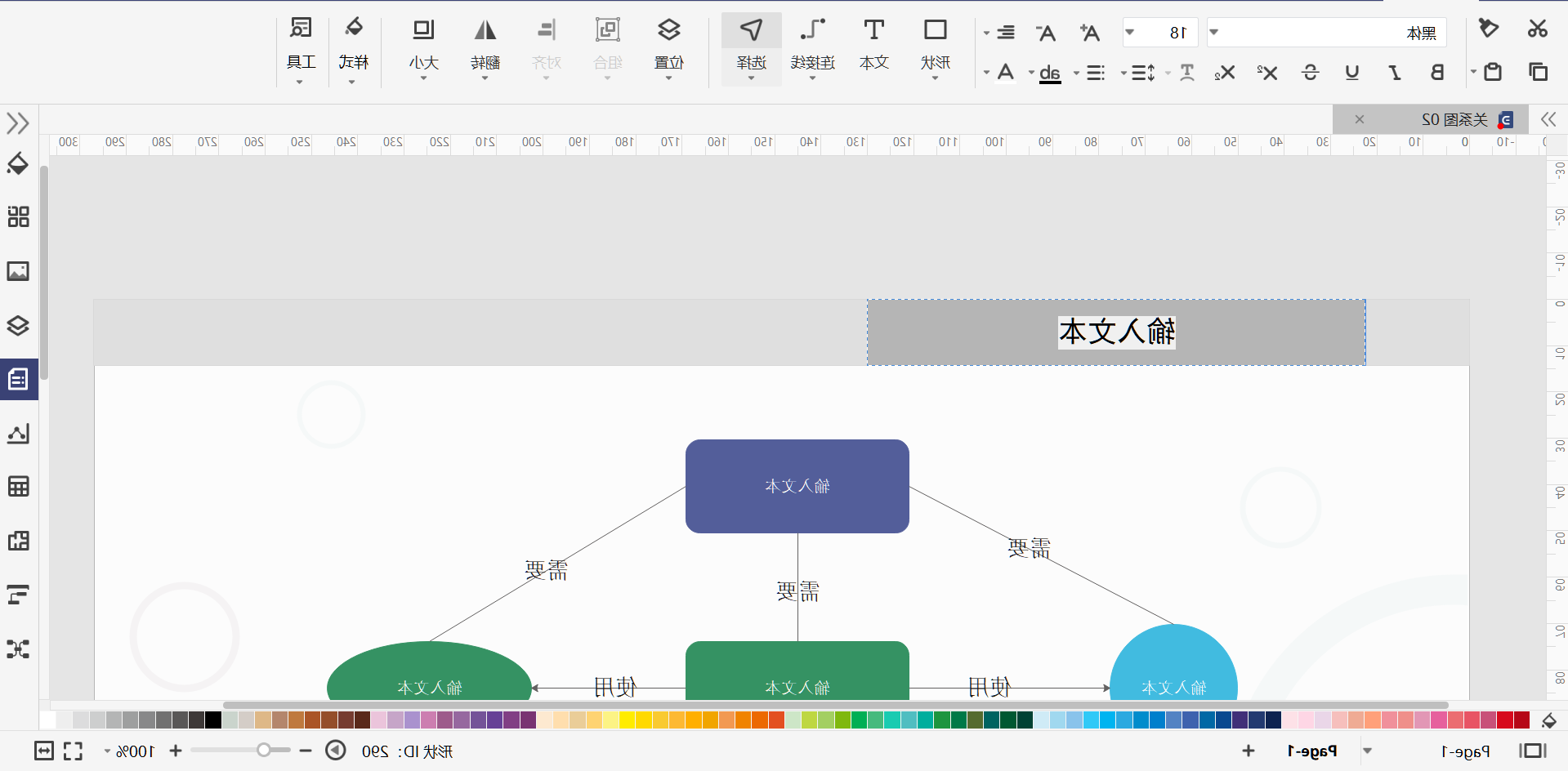1568x771 pixels.
Task: Click the fit-to-width icon in status bar
Action: [x=44, y=751]
